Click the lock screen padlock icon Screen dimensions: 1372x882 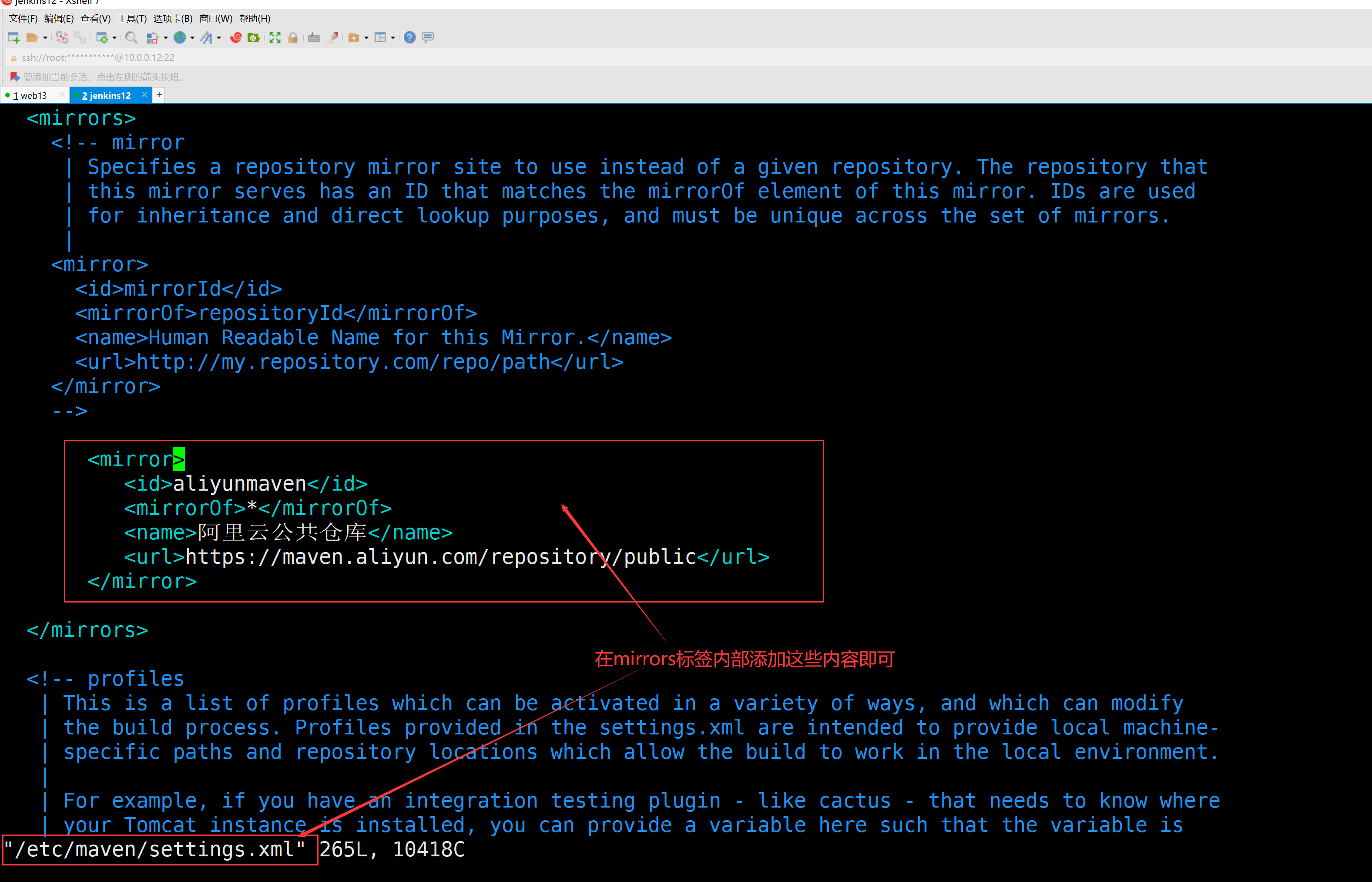pos(292,38)
